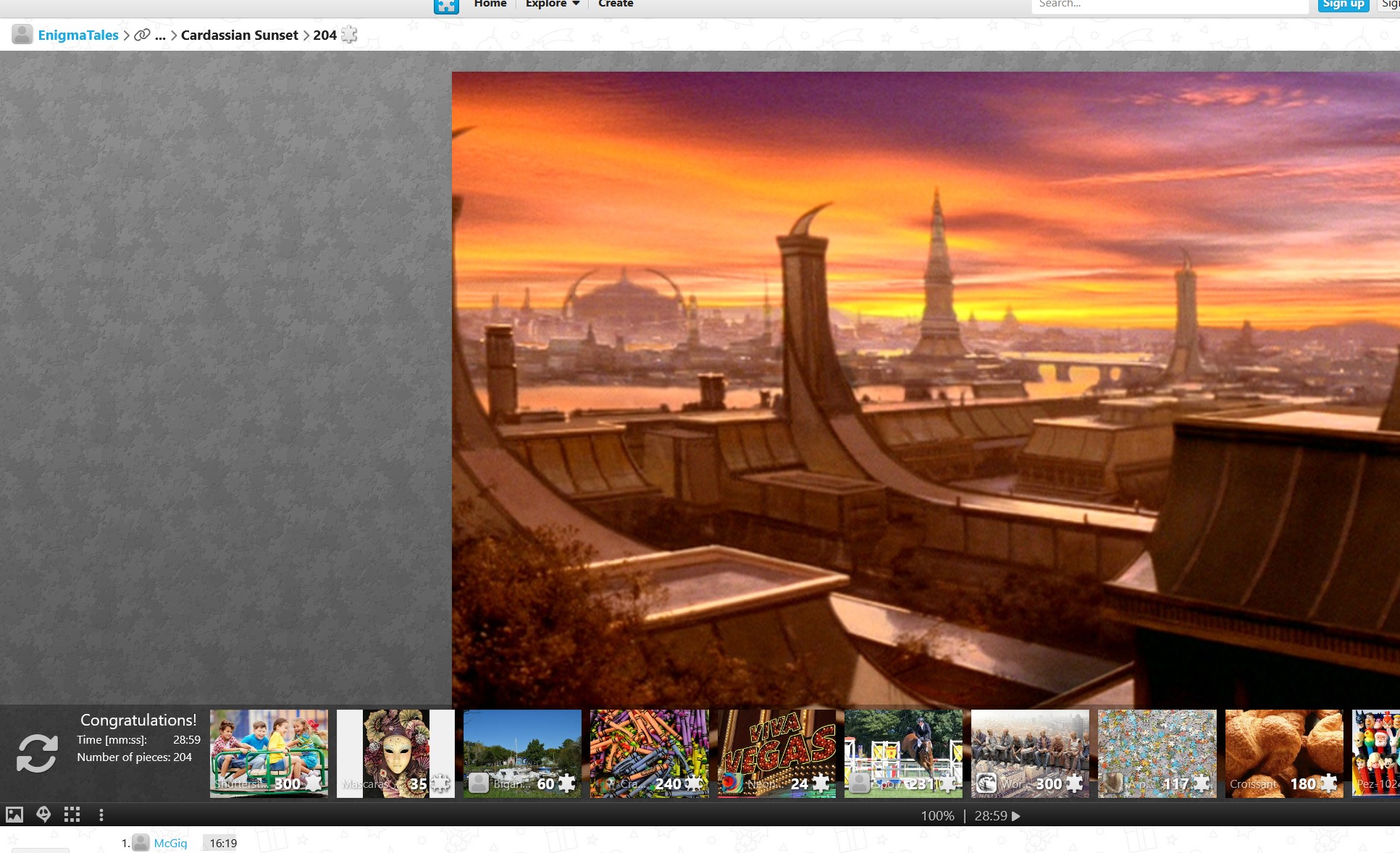1400x853 pixels.
Task: Open the marina 60-piece puzzle thumbnail
Action: 522,754
